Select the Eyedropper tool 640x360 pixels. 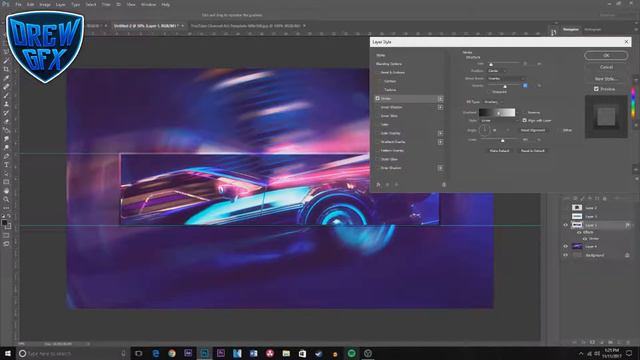6,78
